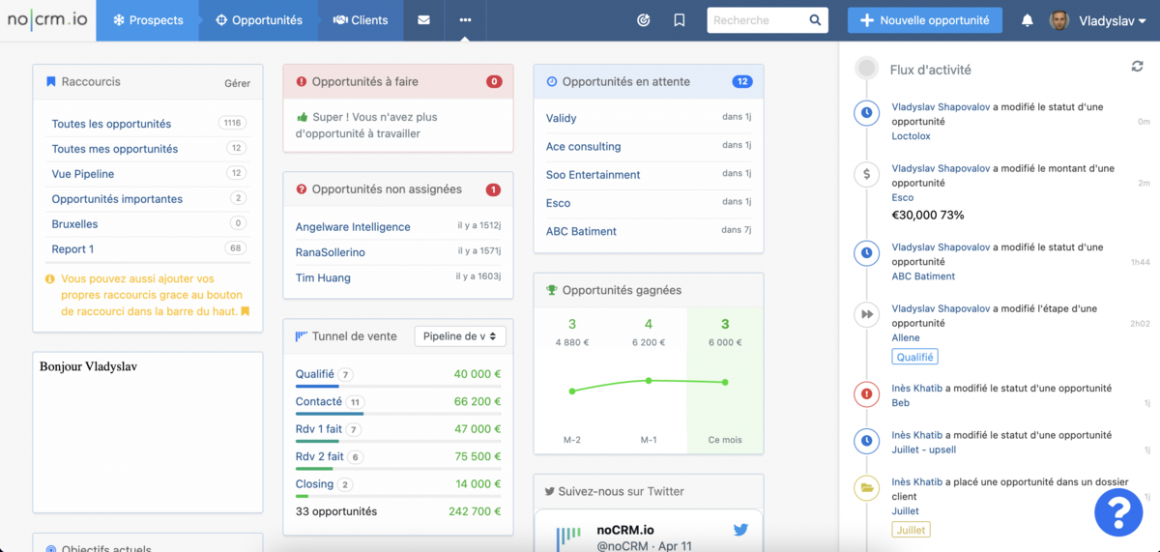Focus the Recherche search field
This screenshot has width=1160, height=552.
(x=757, y=20)
